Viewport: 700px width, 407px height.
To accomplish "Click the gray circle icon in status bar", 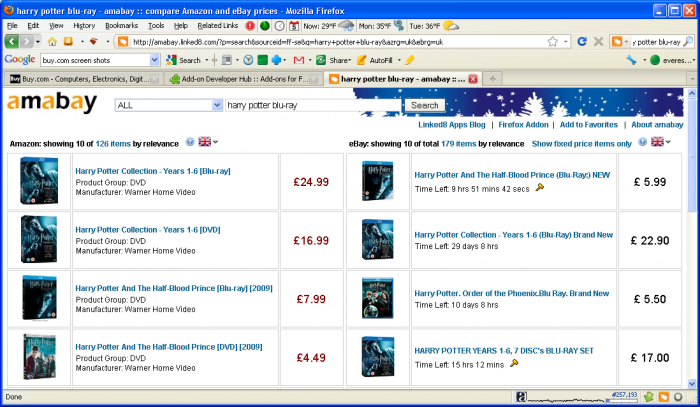I will point(679,396).
